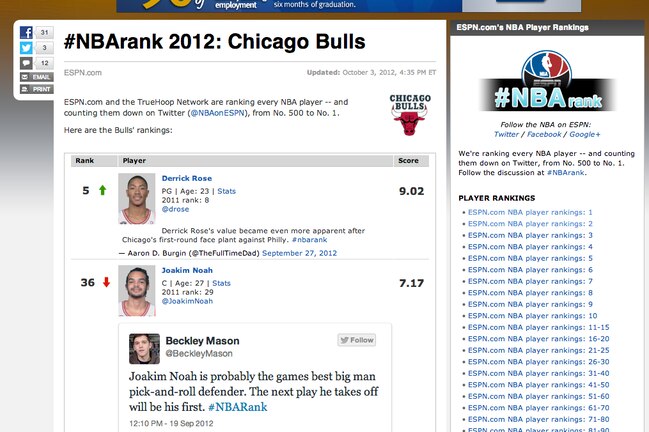Share article via Twitter bird icon

26,48
